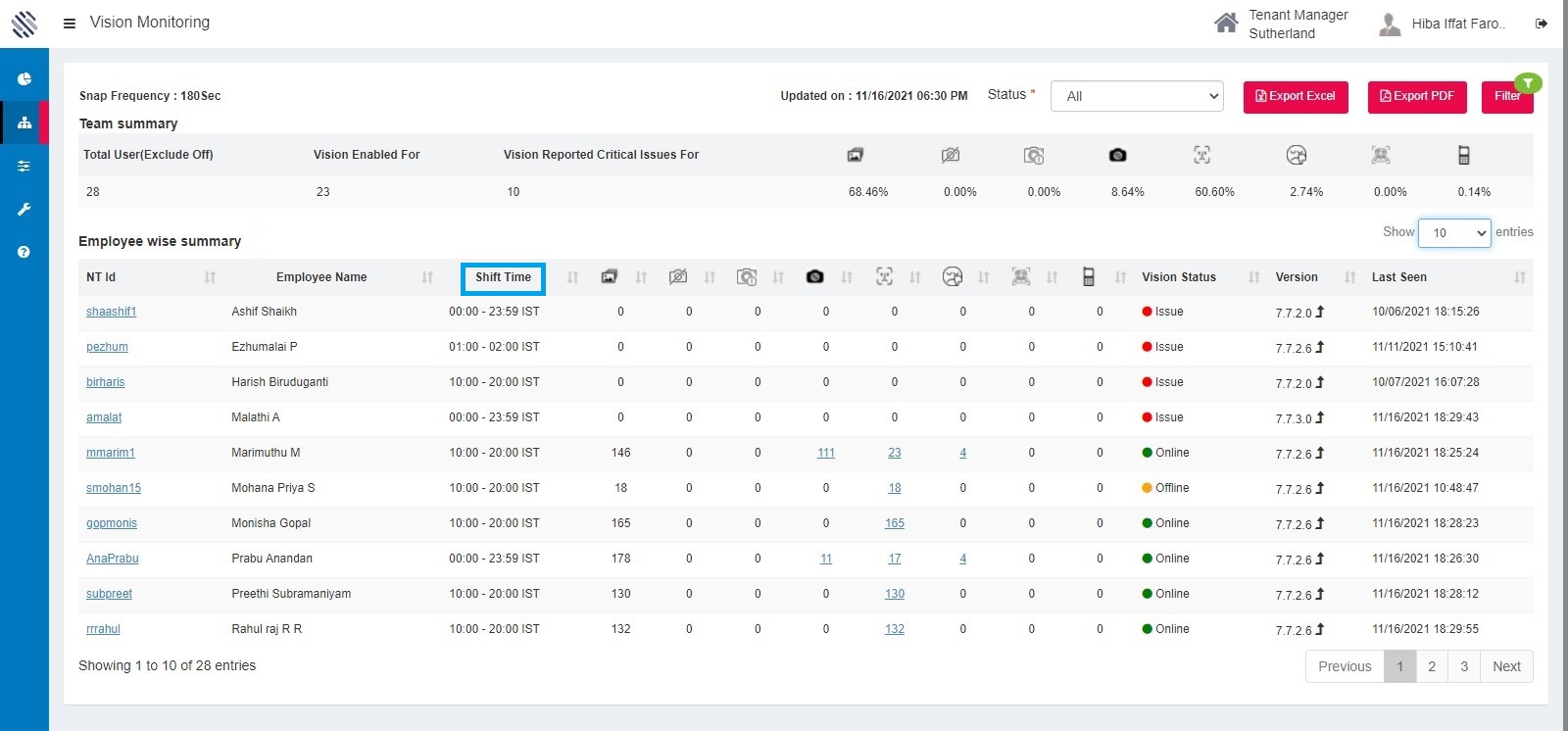Toggle the hamburger menu beside Vision Monitoring
Image resolution: width=1568 pixels, height=731 pixels.
tap(70, 23)
